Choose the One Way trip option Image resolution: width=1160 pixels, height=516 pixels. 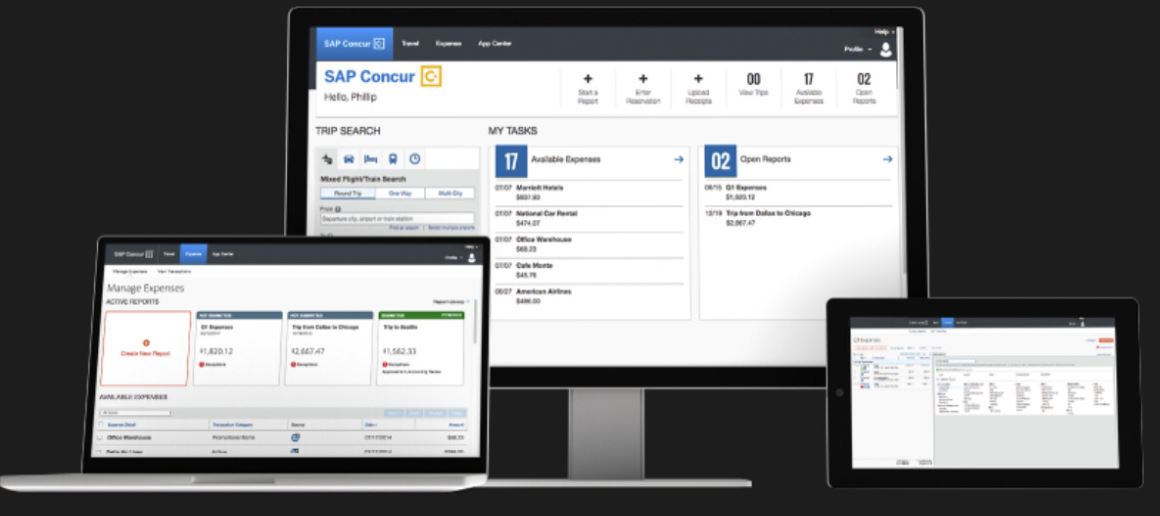[x=398, y=193]
